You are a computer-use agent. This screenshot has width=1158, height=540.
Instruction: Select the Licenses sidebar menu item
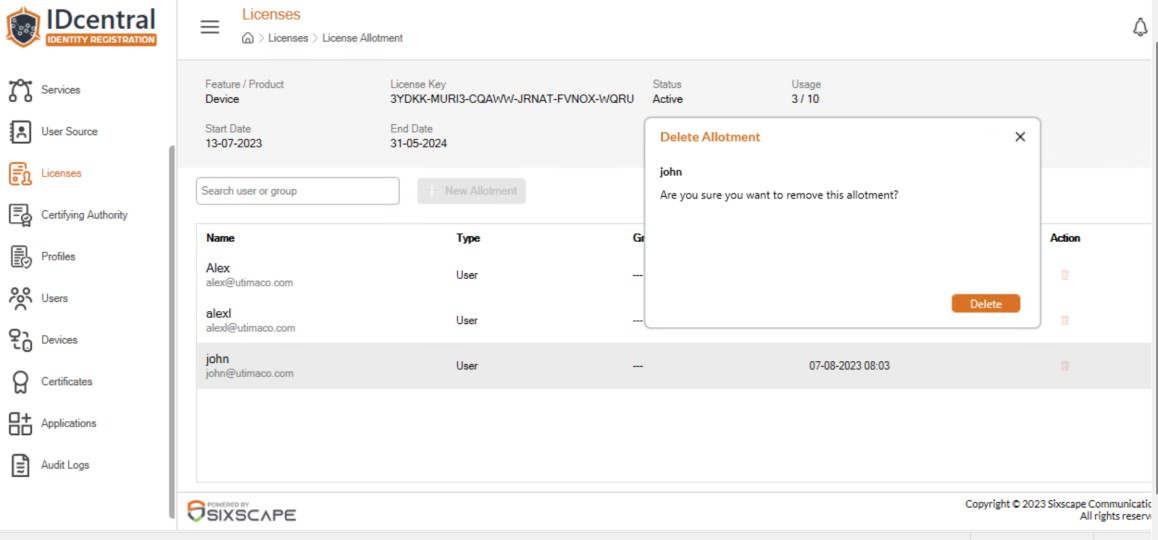tap(46, 174)
